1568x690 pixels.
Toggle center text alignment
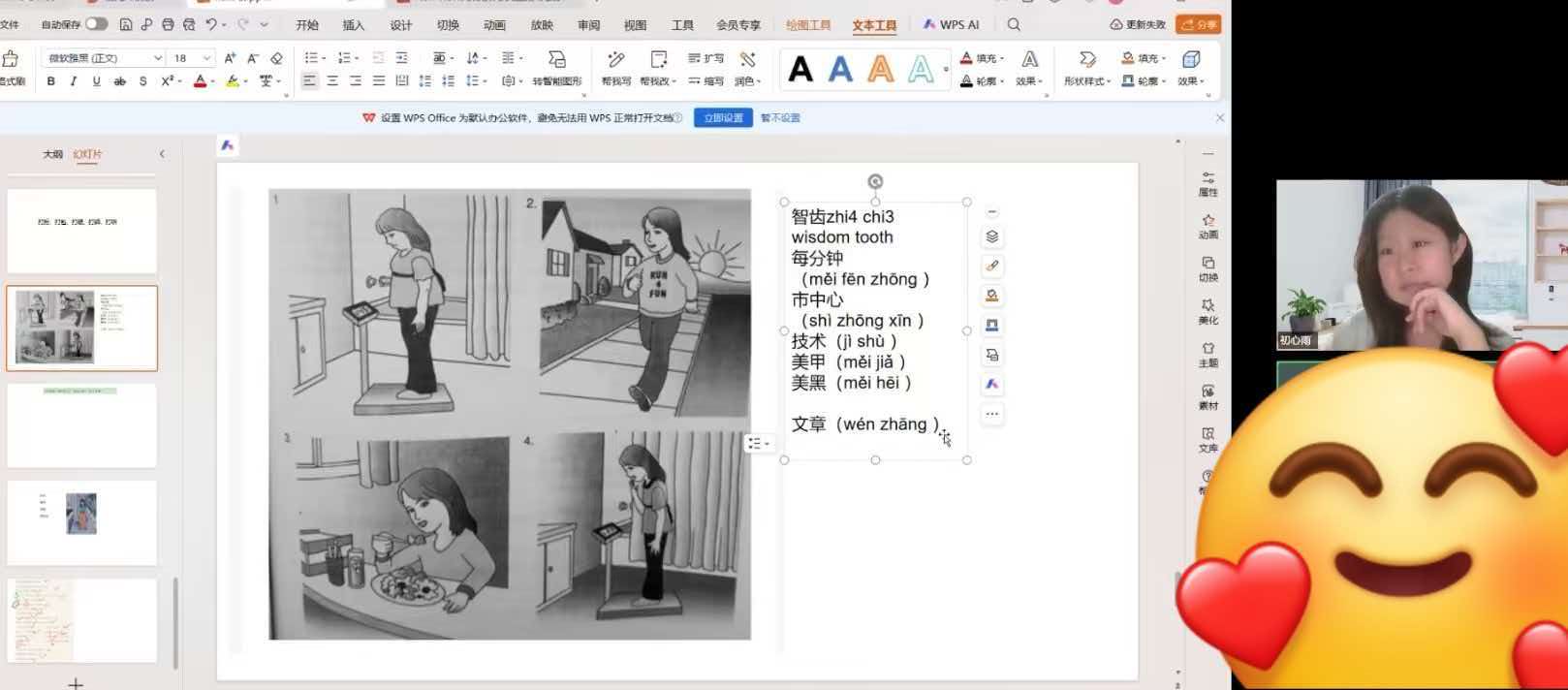click(332, 81)
